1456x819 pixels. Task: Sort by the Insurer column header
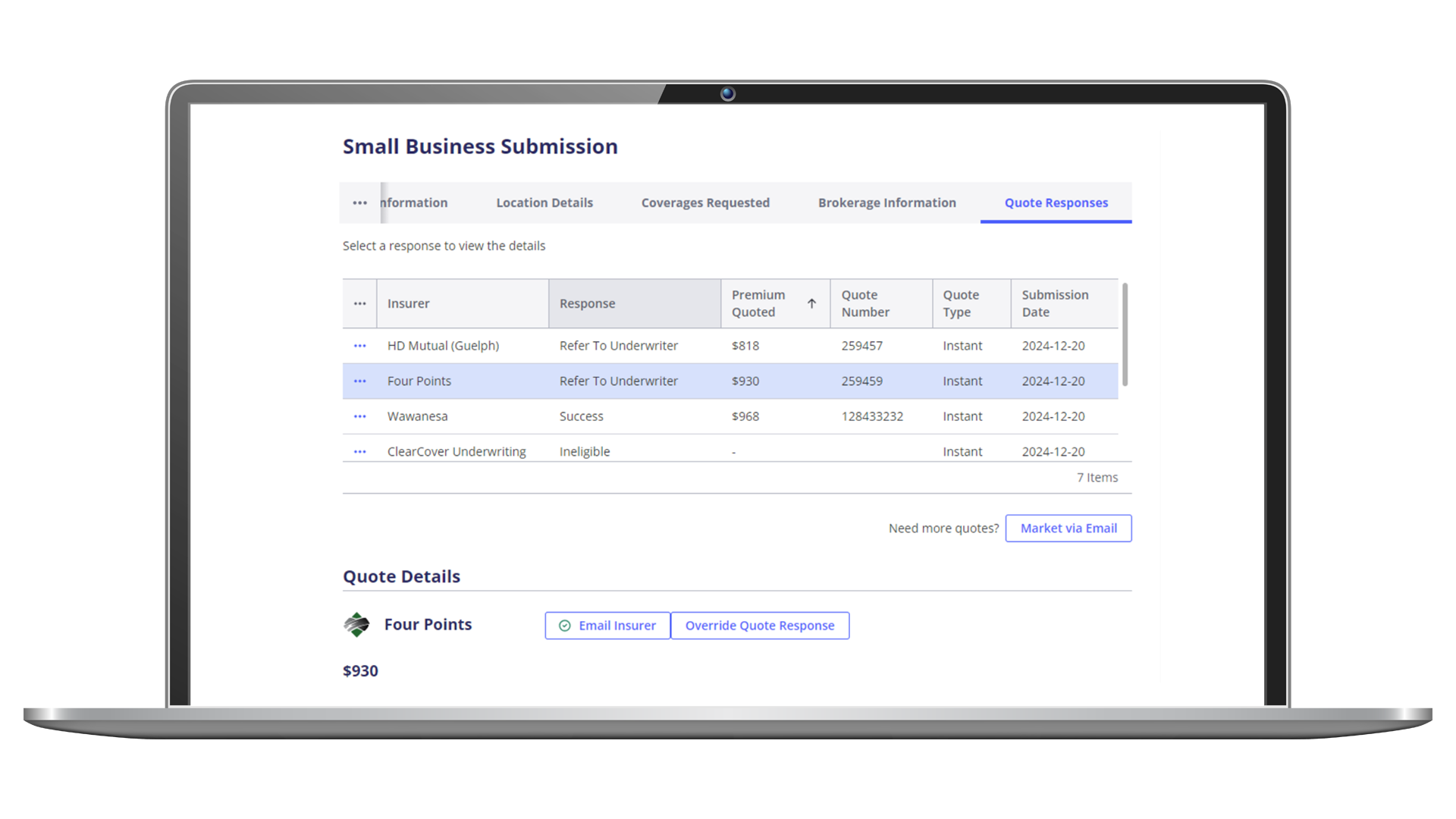(x=463, y=303)
